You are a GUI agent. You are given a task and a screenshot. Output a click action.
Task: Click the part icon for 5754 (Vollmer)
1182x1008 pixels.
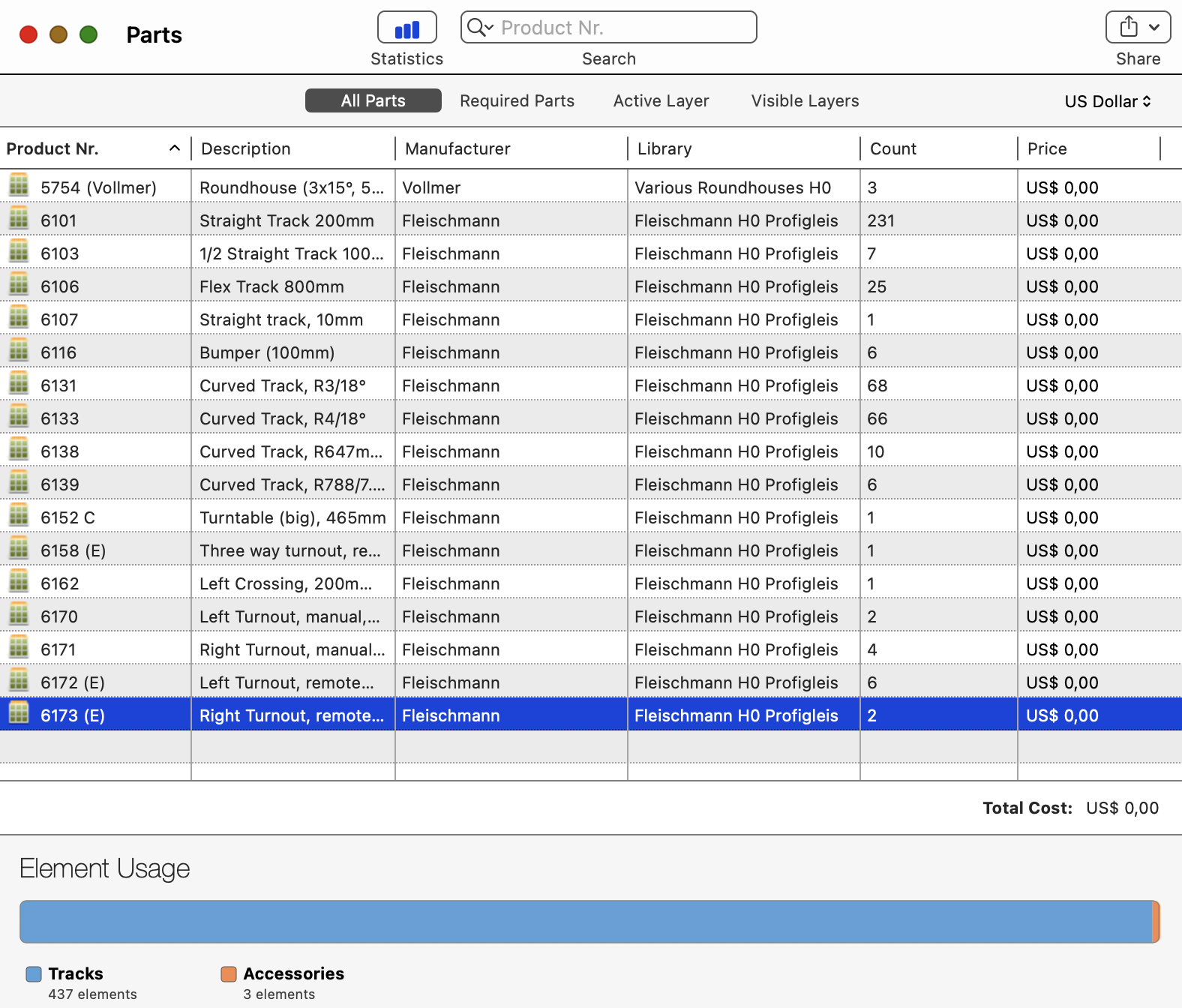point(19,184)
